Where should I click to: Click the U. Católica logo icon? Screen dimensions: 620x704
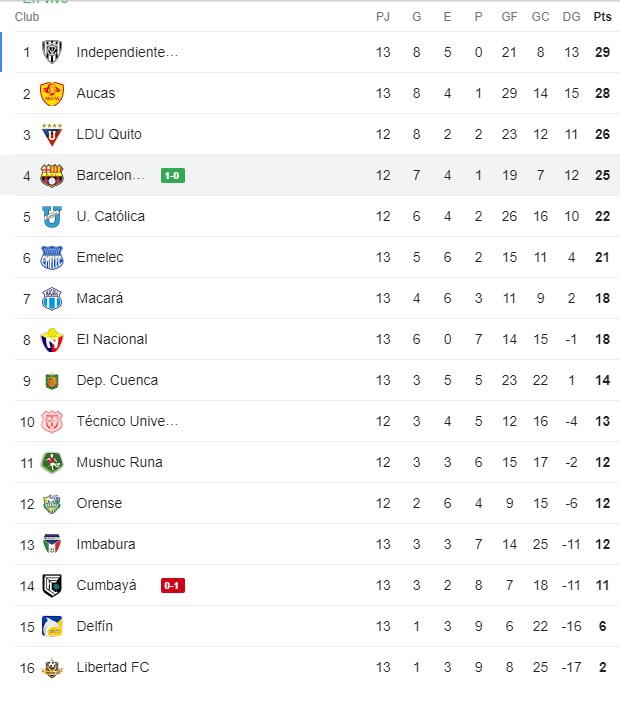pos(52,216)
